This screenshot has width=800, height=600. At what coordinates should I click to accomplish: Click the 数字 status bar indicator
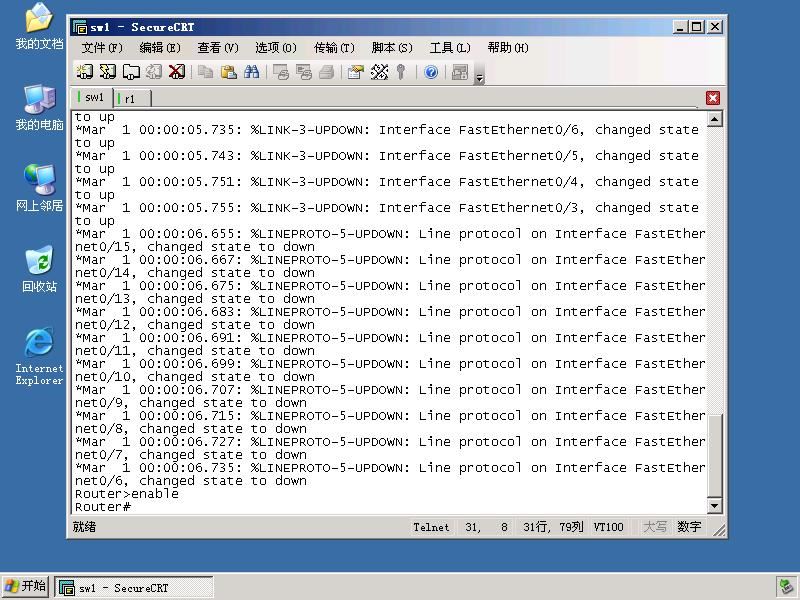coord(689,527)
